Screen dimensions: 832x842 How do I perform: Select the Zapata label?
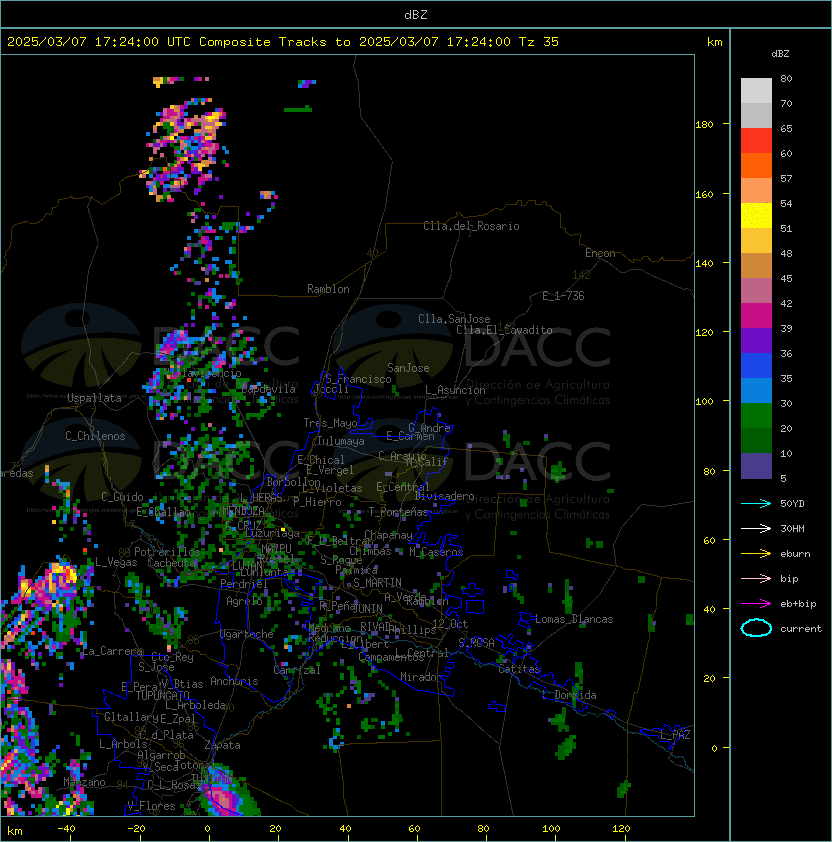point(222,745)
